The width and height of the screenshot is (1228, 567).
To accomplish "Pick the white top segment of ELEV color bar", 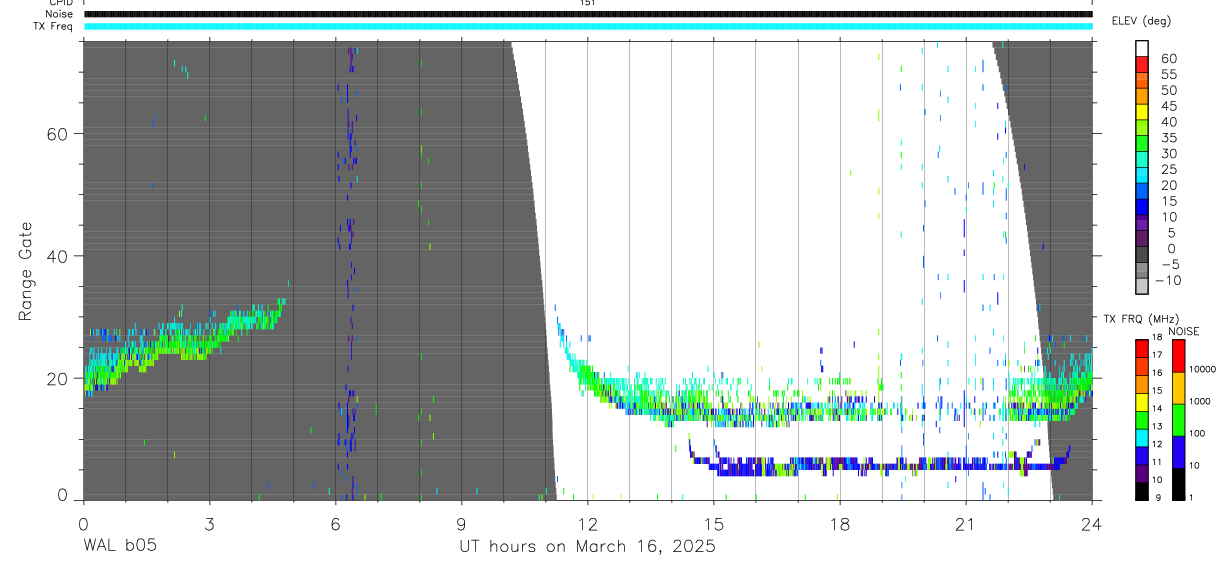I will pyautogui.click(x=1142, y=47).
